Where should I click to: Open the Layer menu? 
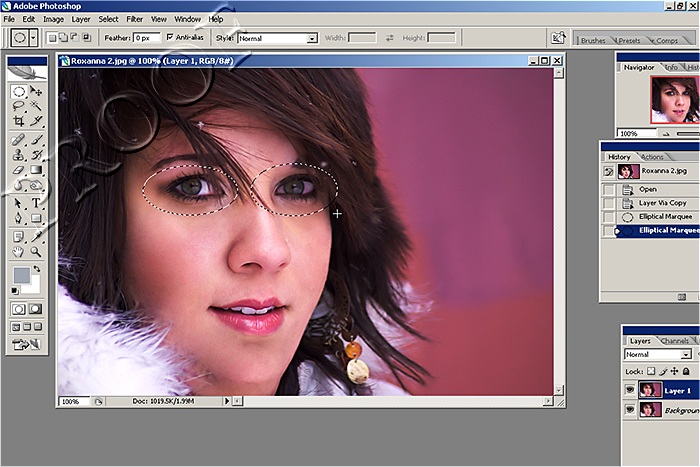pos(81,19)
